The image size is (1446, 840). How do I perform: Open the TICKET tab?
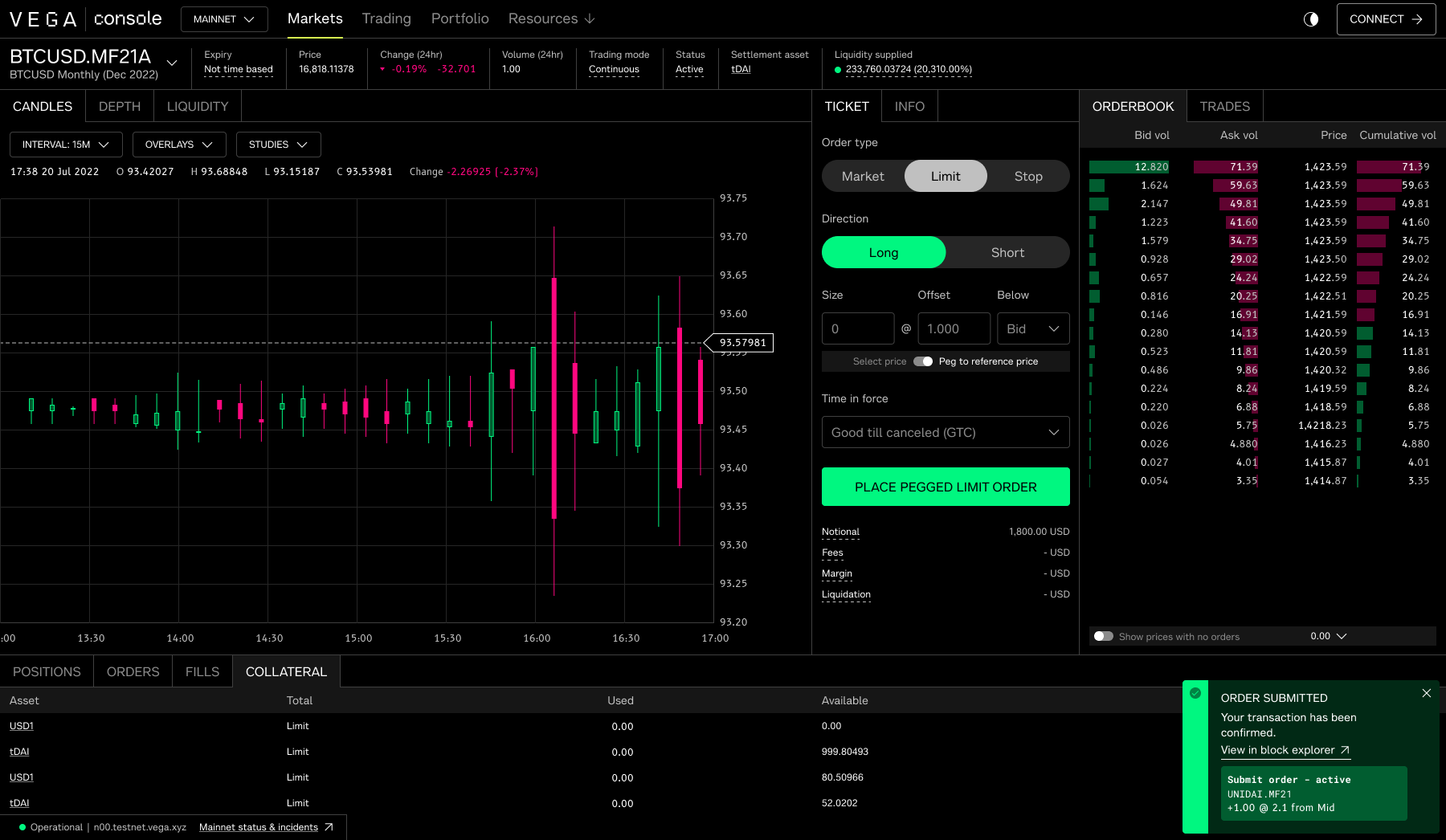tap(847, 106)
